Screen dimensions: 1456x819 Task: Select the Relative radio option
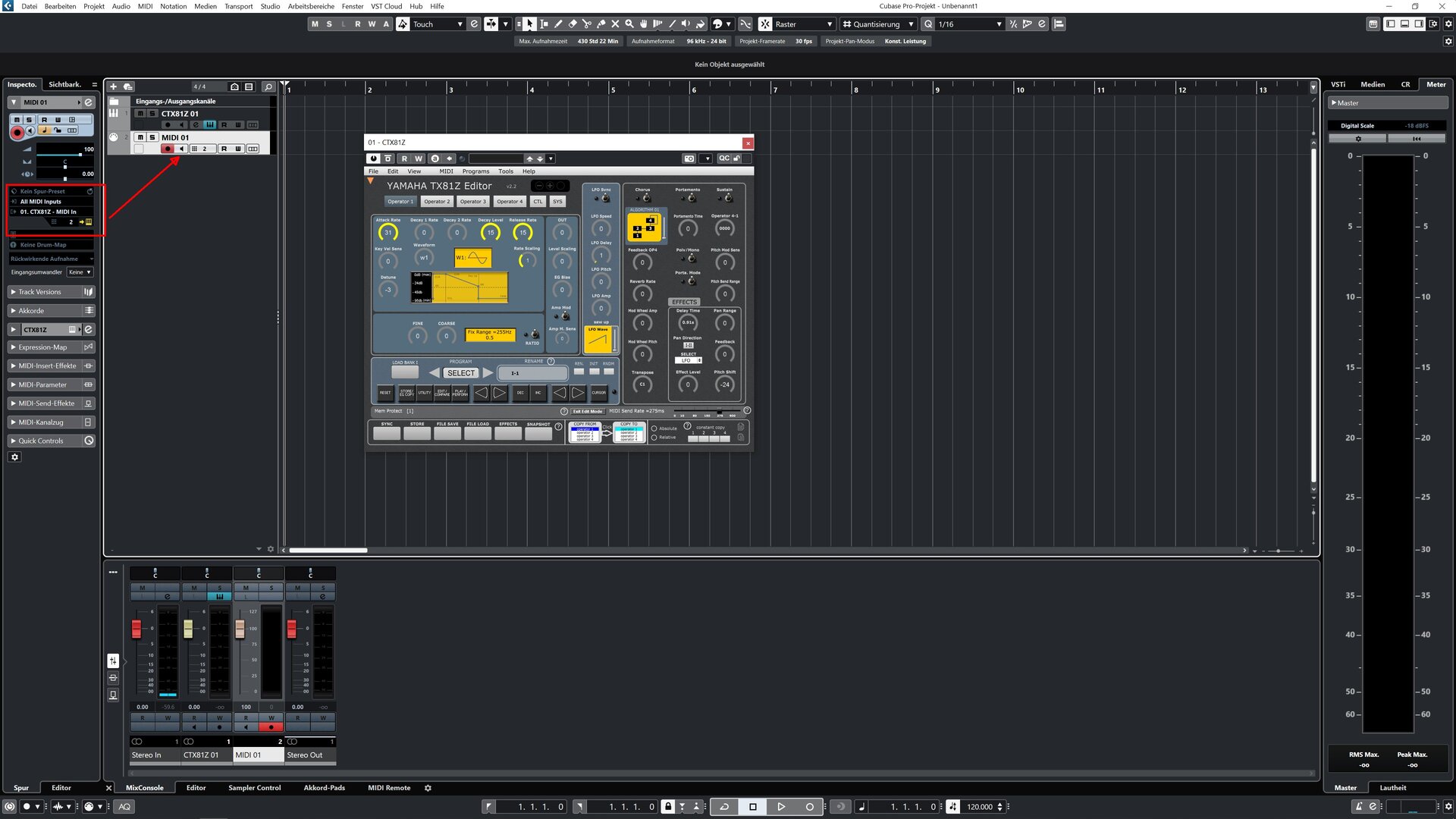pos(654,438)
